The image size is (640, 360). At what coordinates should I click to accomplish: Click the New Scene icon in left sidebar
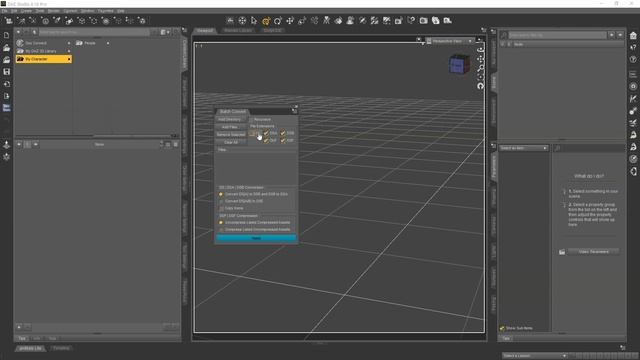click(x=7, y=36)
